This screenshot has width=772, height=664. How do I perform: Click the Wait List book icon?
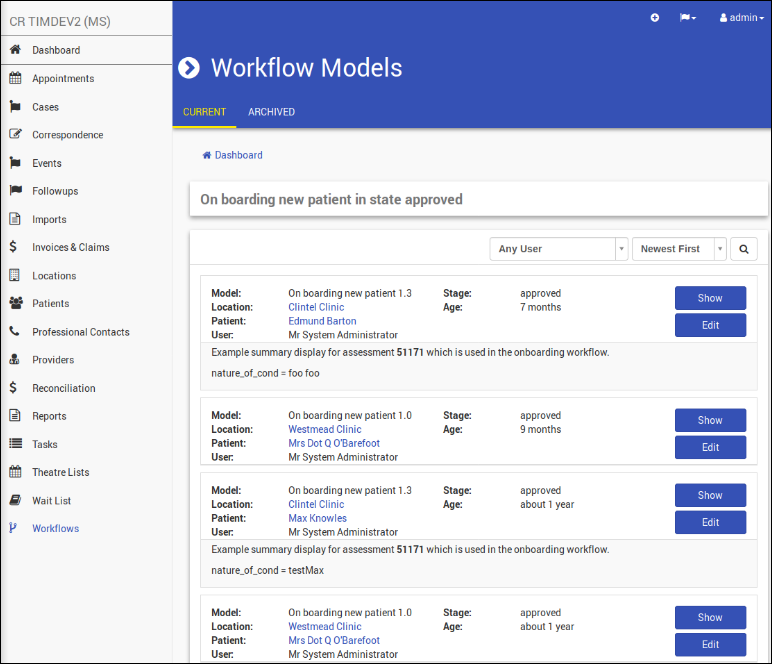(x=15, y=500)
